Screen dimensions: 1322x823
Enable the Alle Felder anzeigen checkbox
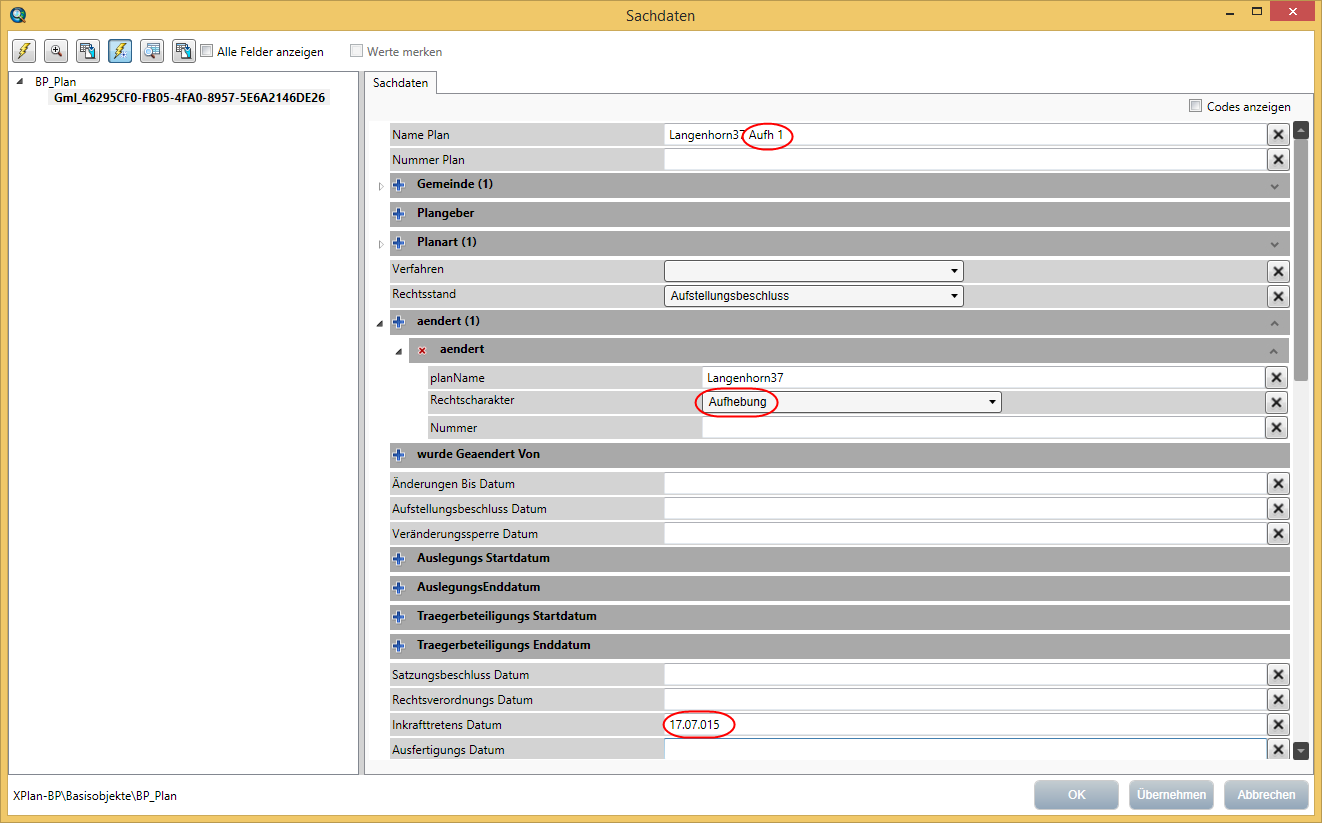(207, 51)
